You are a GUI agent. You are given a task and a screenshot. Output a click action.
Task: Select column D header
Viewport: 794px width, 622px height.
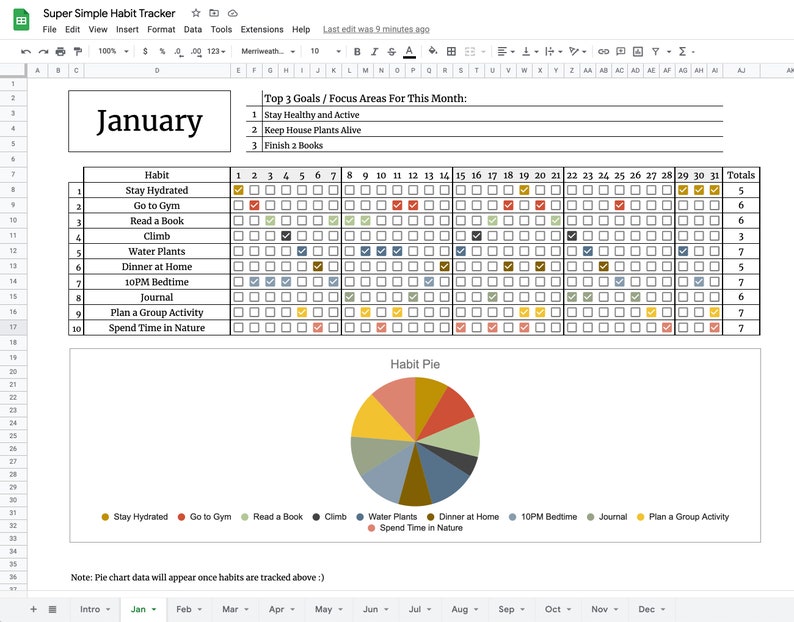157,70
